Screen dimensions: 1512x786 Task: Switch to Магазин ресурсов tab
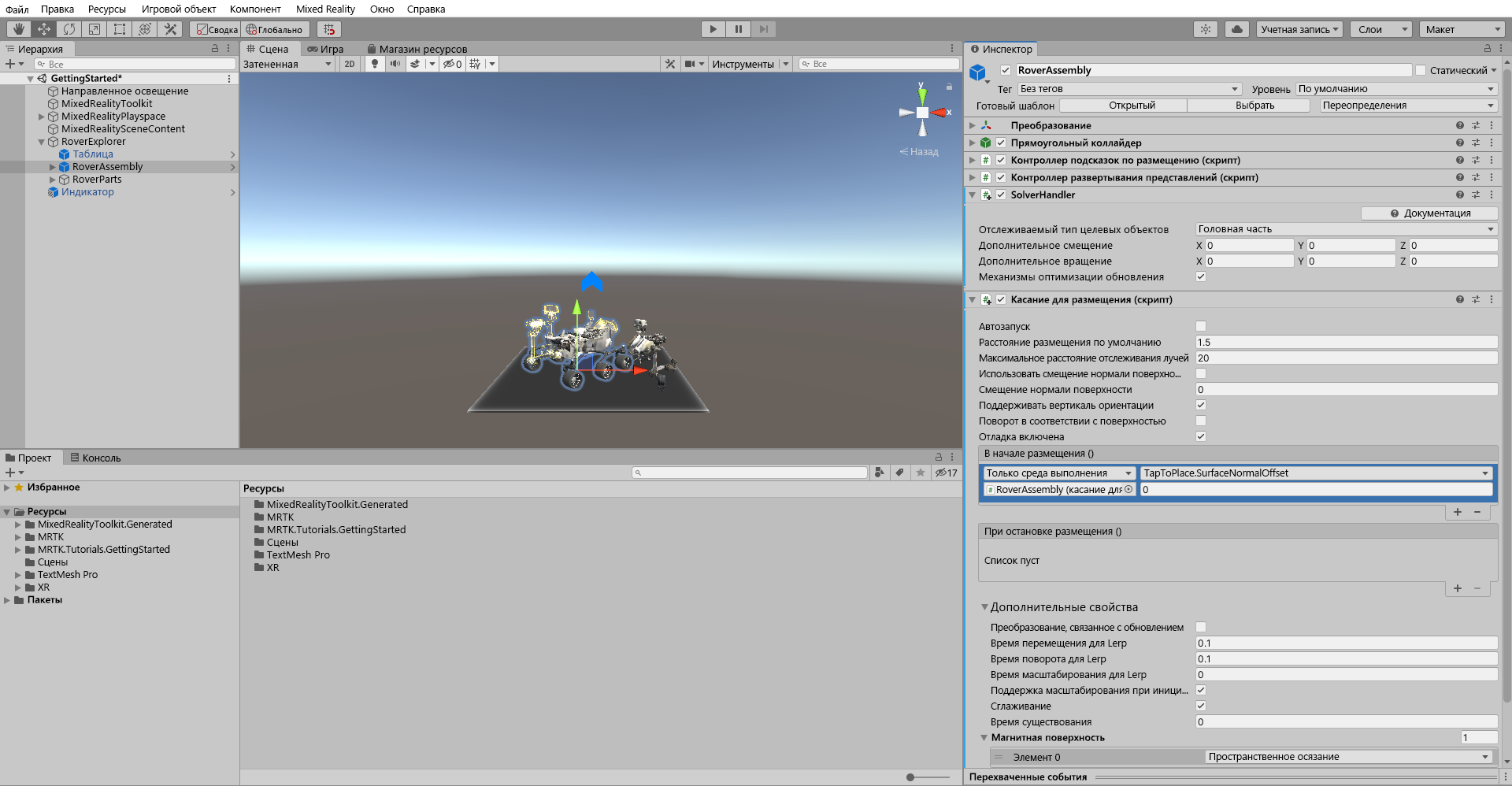[417, 49]
